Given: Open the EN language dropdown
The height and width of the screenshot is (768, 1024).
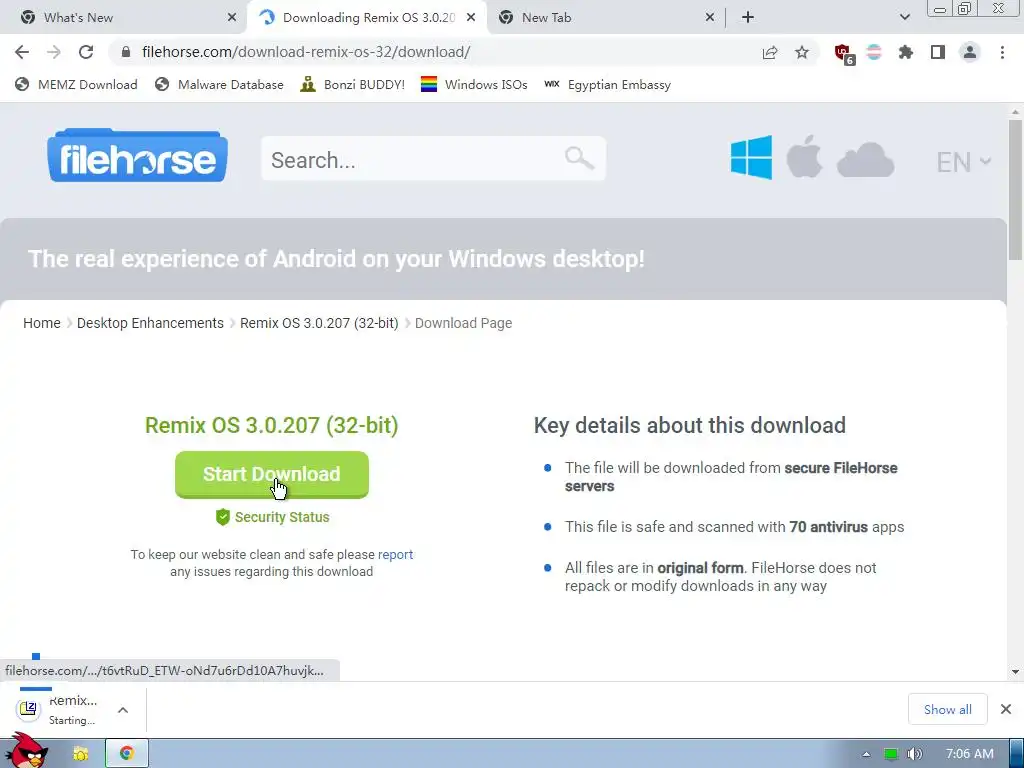Looking at the screenshot, I should (x=963, y=162).
